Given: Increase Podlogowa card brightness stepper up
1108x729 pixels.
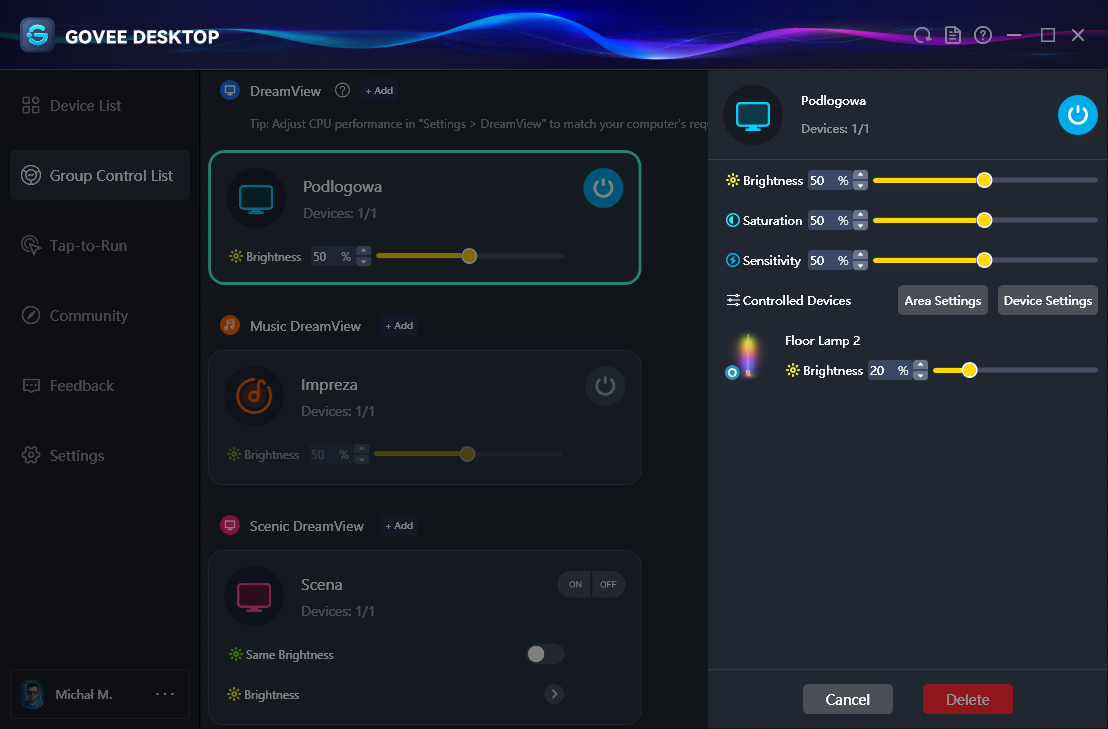Looking at the screenshot, I should pyautogui.click(x=363, y=251).
